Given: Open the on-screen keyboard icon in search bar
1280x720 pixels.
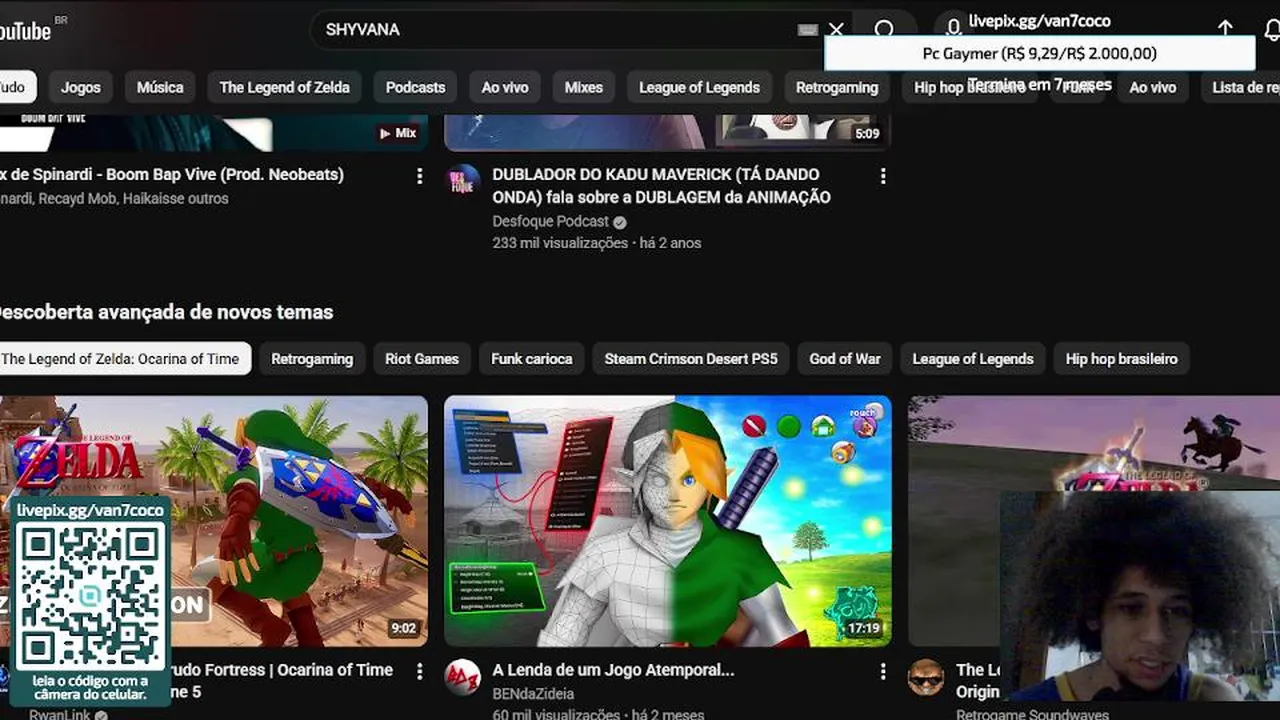Looking at the screenshot, I should (808, 30).
